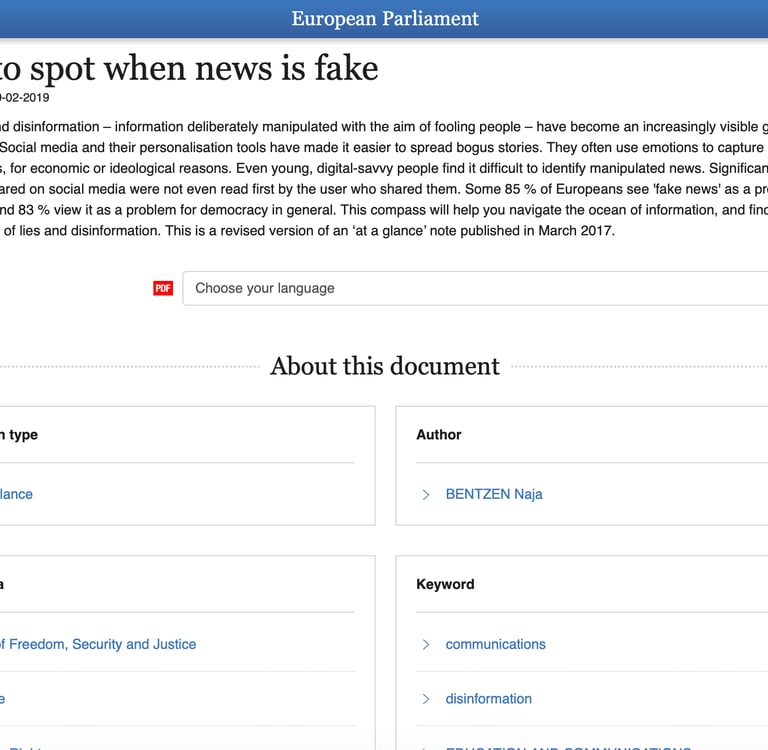768x750 pixels.
Task: Open author link BENTZEN Naja
Action: coord(494,494)
